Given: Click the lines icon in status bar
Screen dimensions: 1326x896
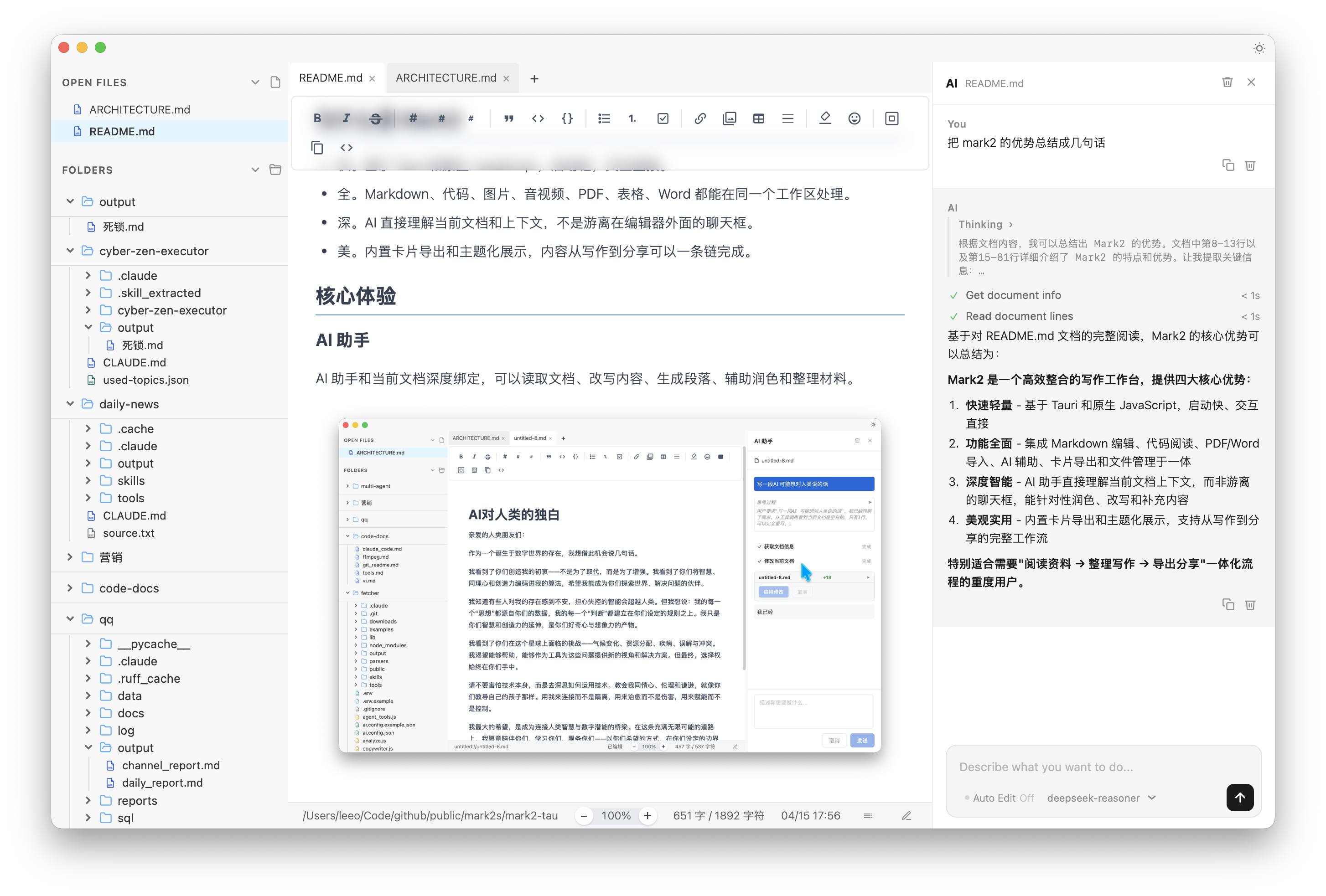Looking at the screenshot, I should pyautogui.click(x=868, y=816).
